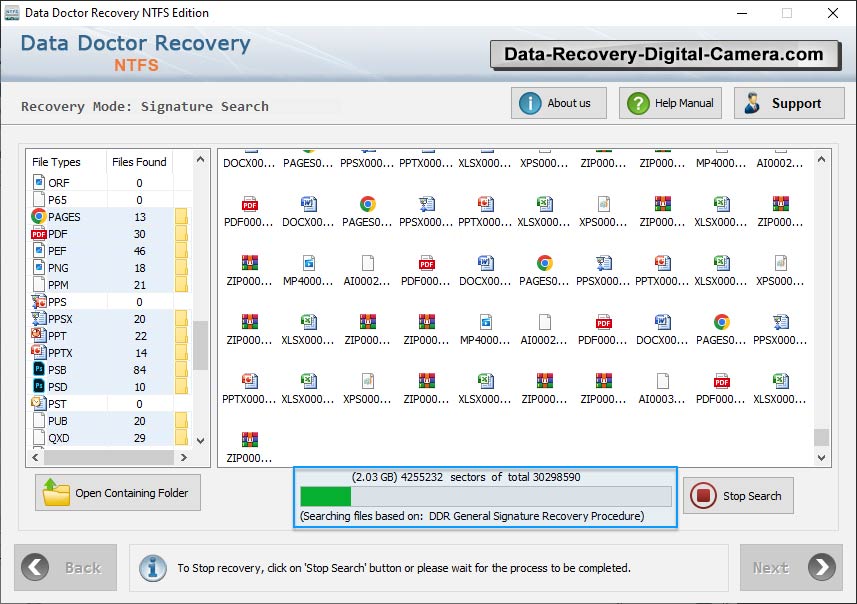
Task: Select the PSB row showing 84 files
Action: [x=109, y=370]
